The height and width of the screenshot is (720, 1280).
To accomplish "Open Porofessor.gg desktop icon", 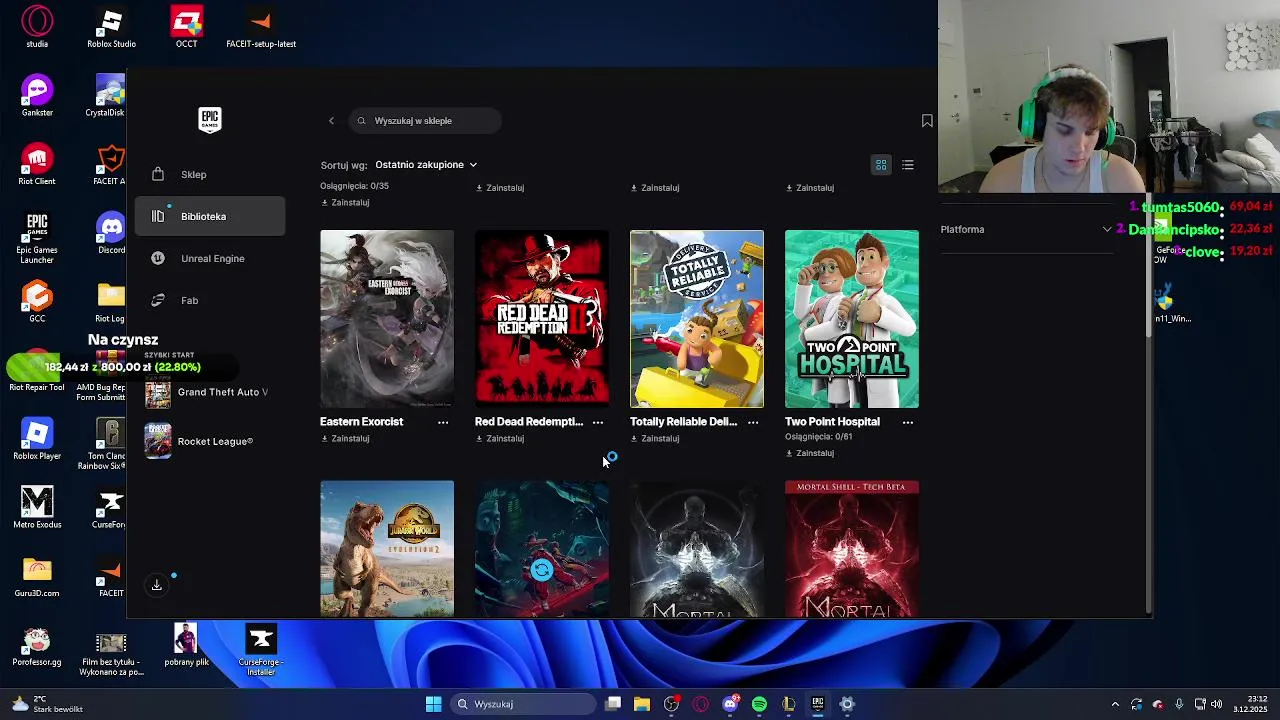I will (37, 645).
